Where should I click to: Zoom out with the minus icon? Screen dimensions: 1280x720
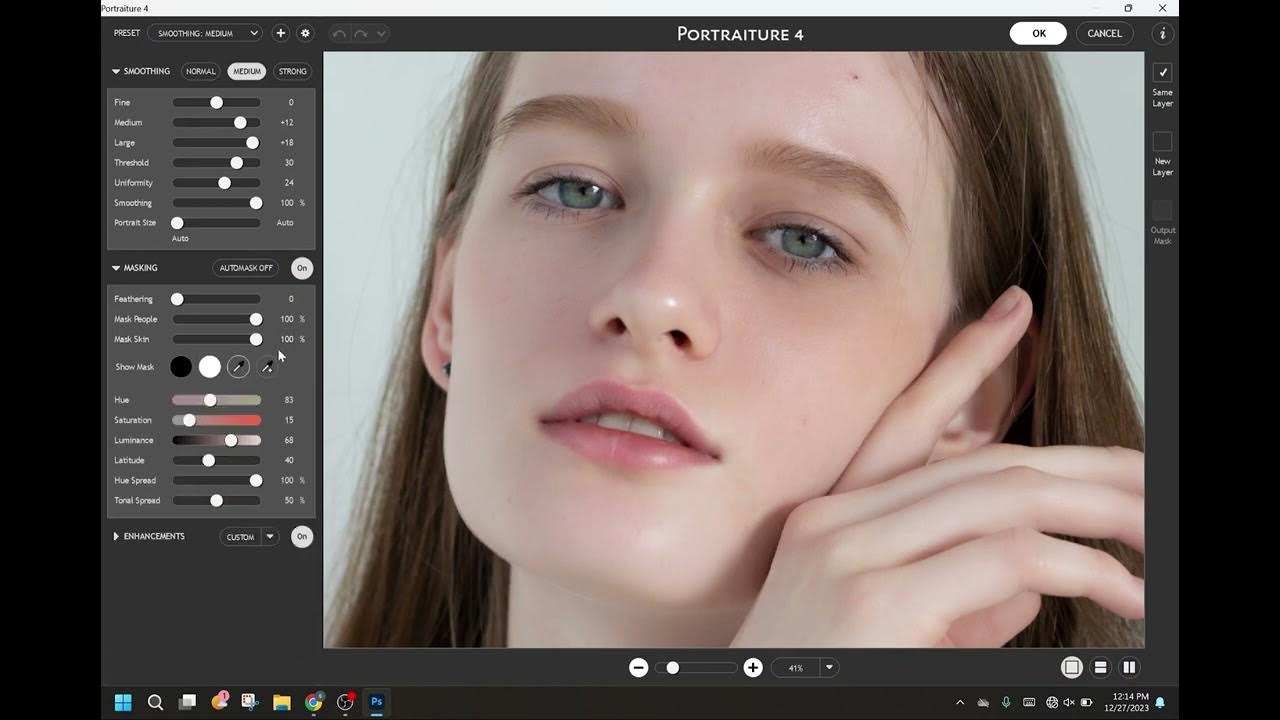(638, 668)
